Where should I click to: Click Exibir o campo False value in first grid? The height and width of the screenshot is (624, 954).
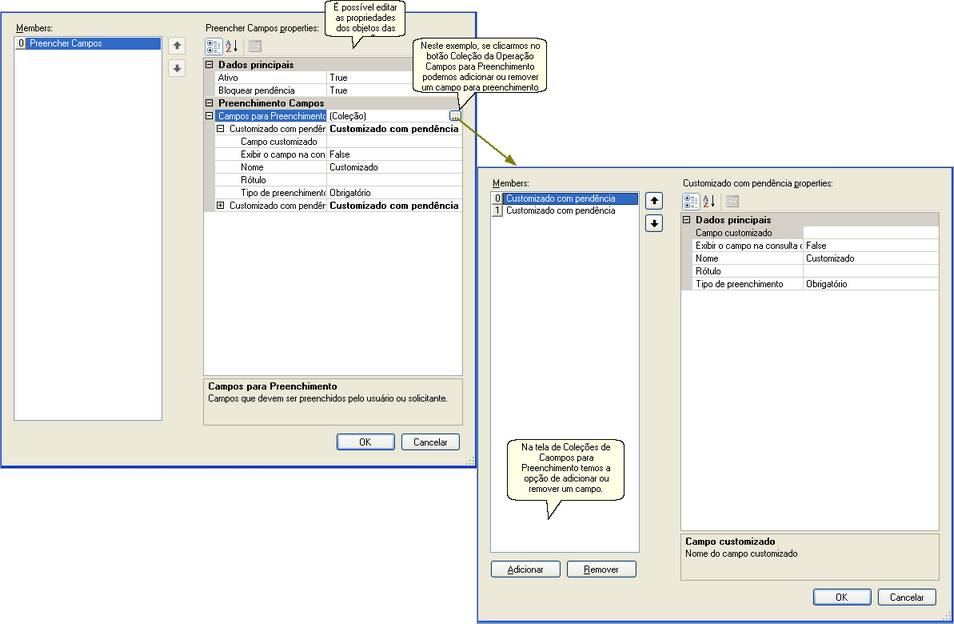tap(394, 154)
